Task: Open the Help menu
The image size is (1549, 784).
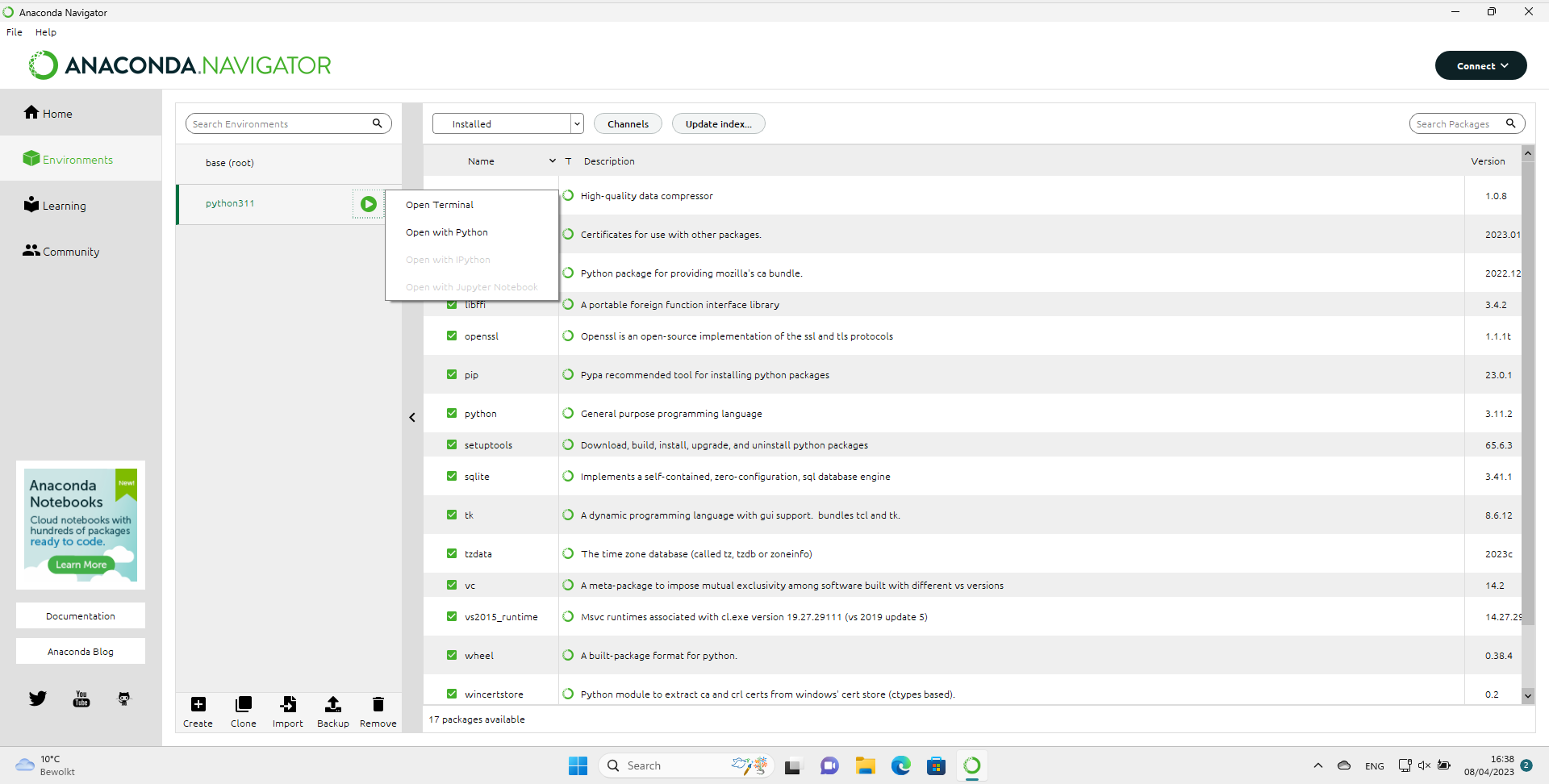Action: (x=46, y=32)
